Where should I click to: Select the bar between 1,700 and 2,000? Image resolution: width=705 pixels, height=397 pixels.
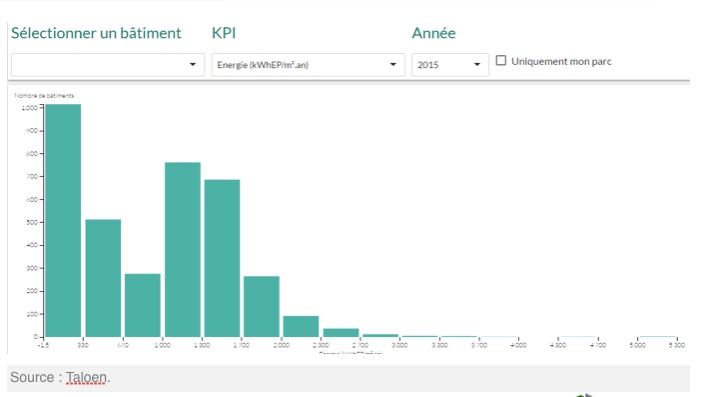pyautogui.click(x=262, y=306)
